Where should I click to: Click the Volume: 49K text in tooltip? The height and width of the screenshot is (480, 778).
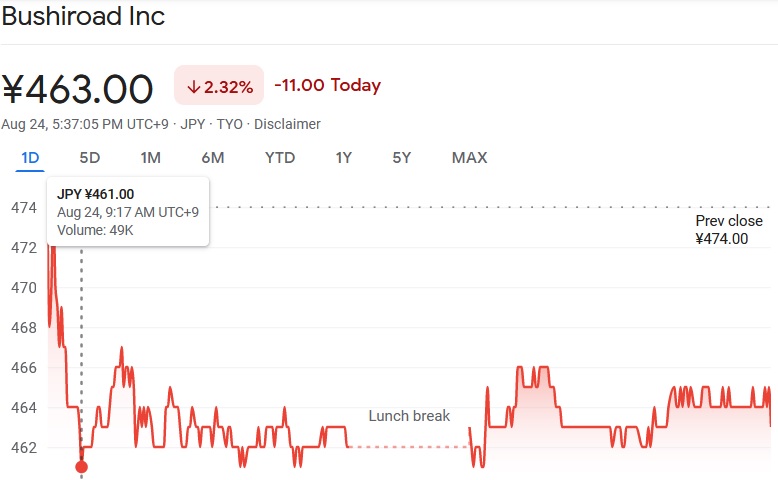point(95,230)
